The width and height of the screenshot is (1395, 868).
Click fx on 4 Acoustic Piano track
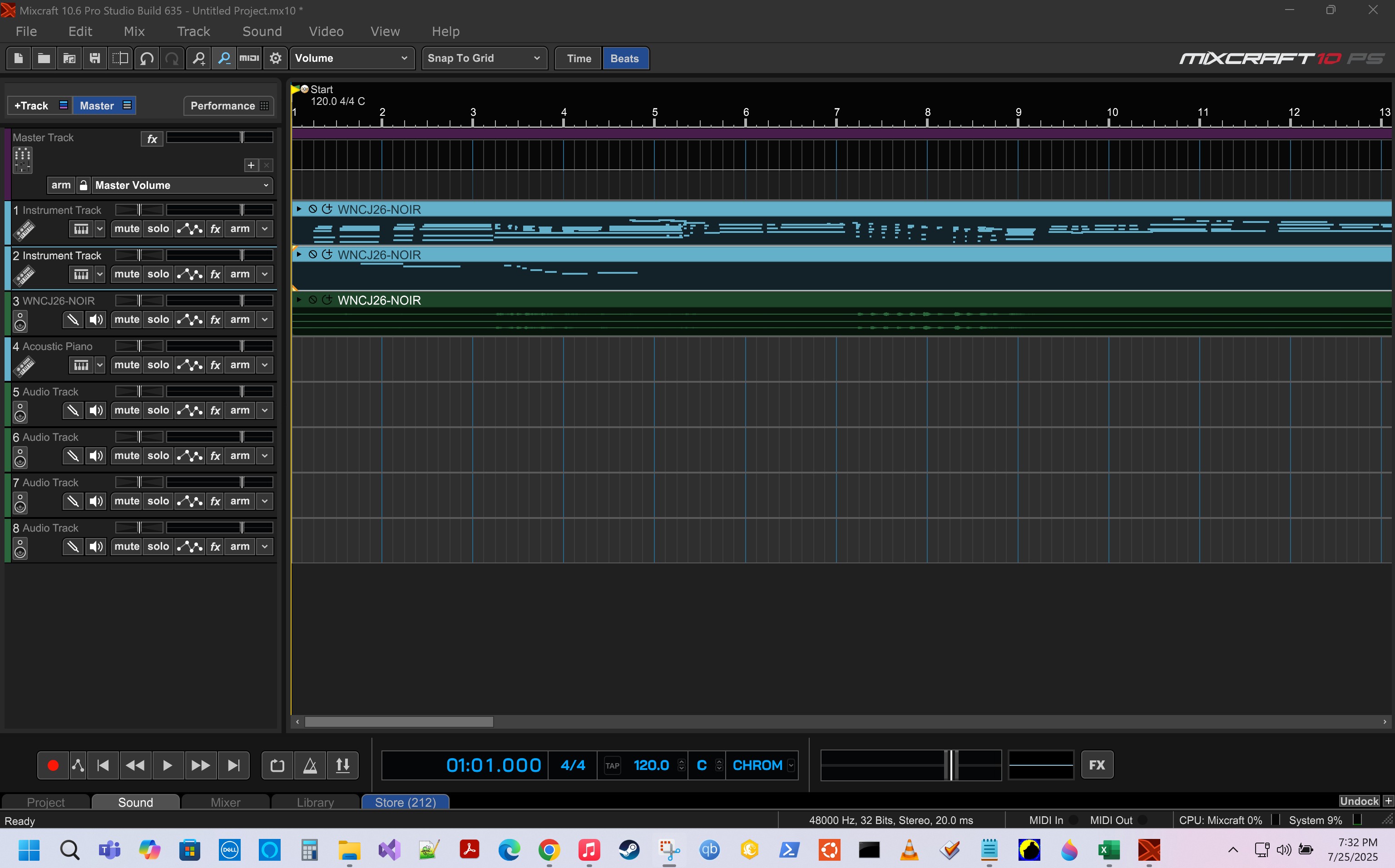215,365
